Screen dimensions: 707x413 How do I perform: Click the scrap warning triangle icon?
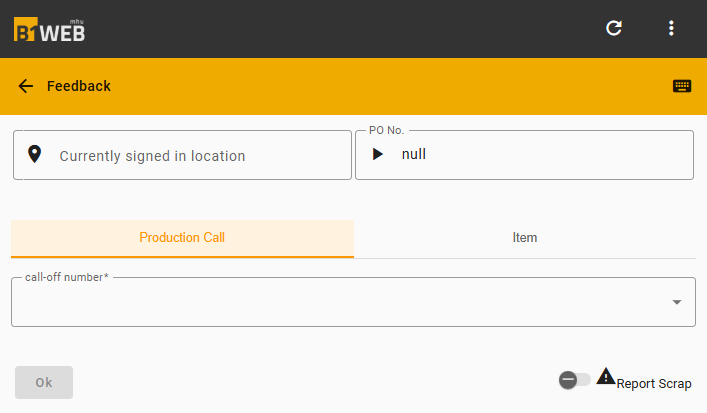click(x=606, y=376)
